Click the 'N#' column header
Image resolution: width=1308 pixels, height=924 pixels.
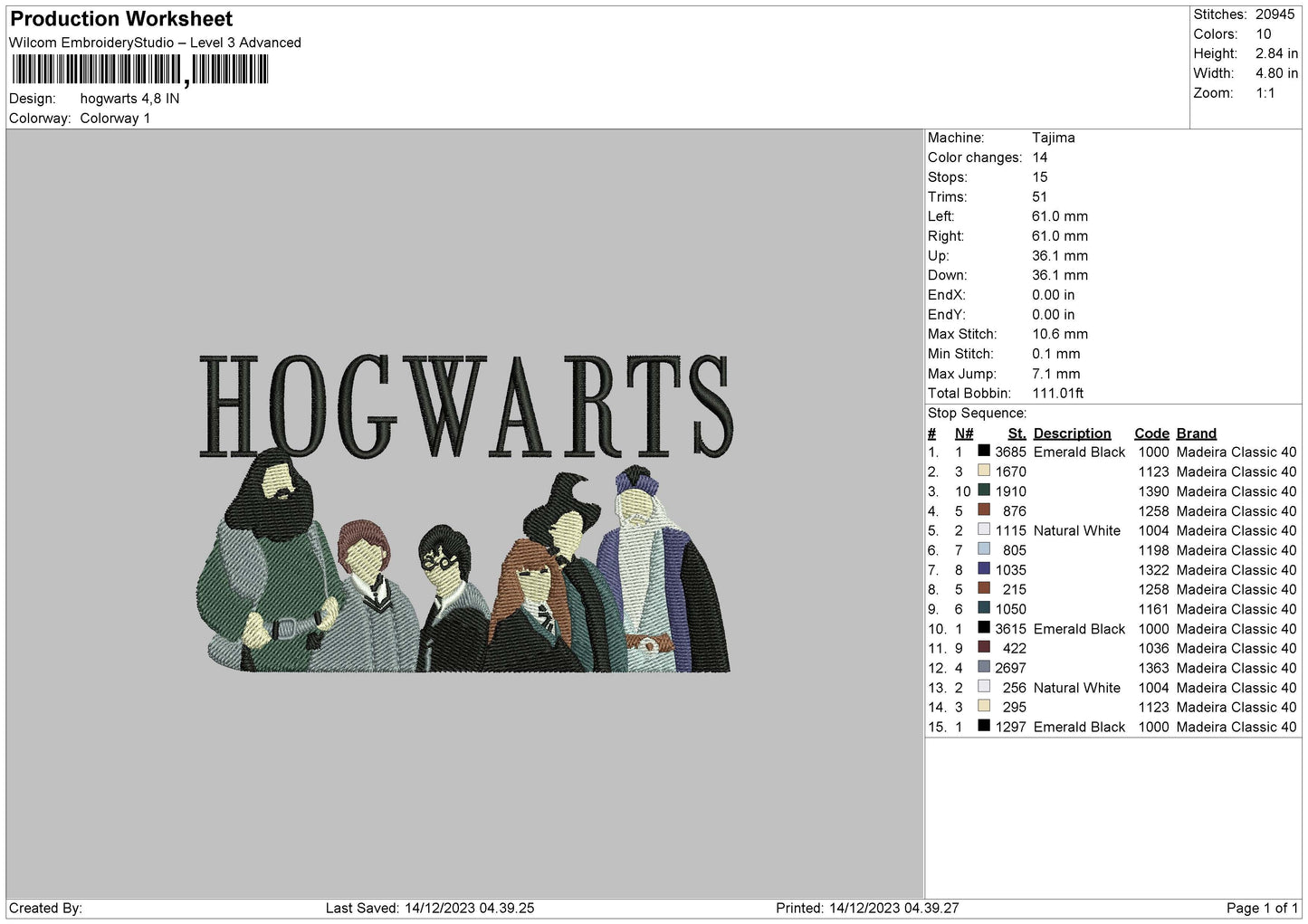964,433
